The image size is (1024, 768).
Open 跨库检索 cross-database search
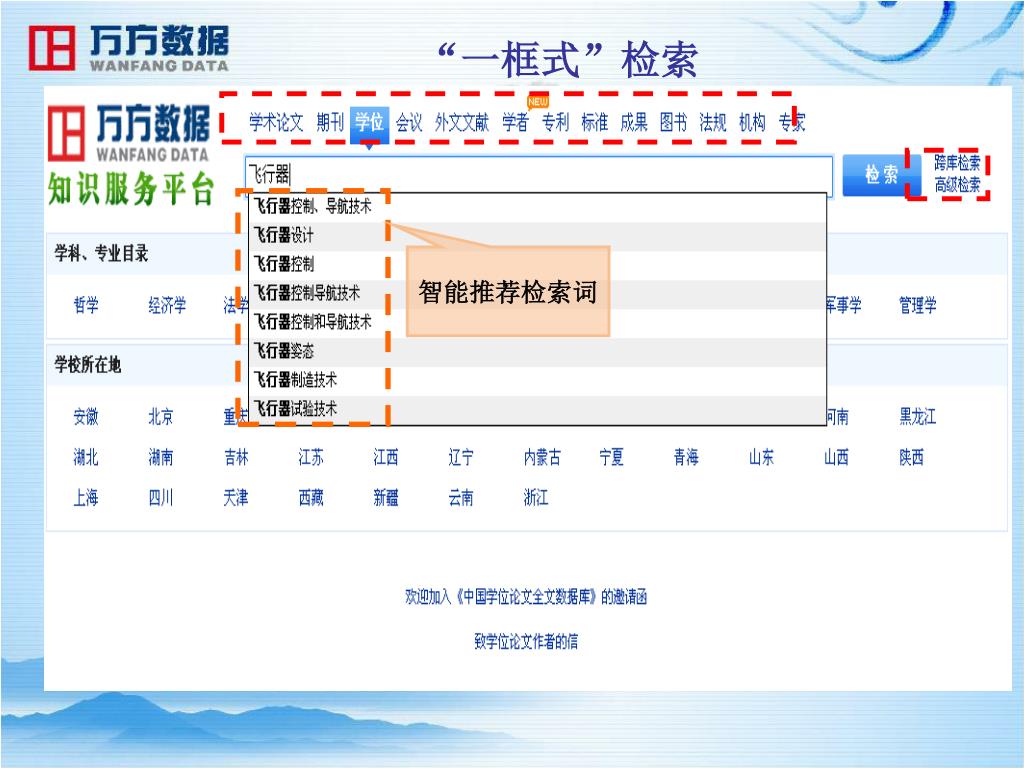coord(957,163)
